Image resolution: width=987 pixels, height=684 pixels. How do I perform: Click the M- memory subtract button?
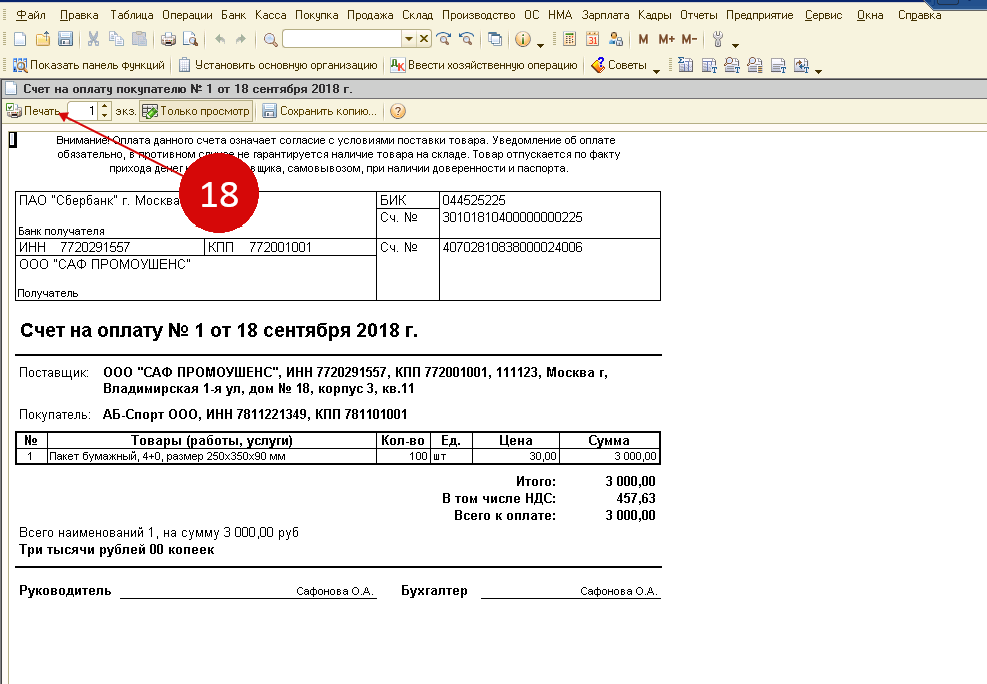coord(689,39)
